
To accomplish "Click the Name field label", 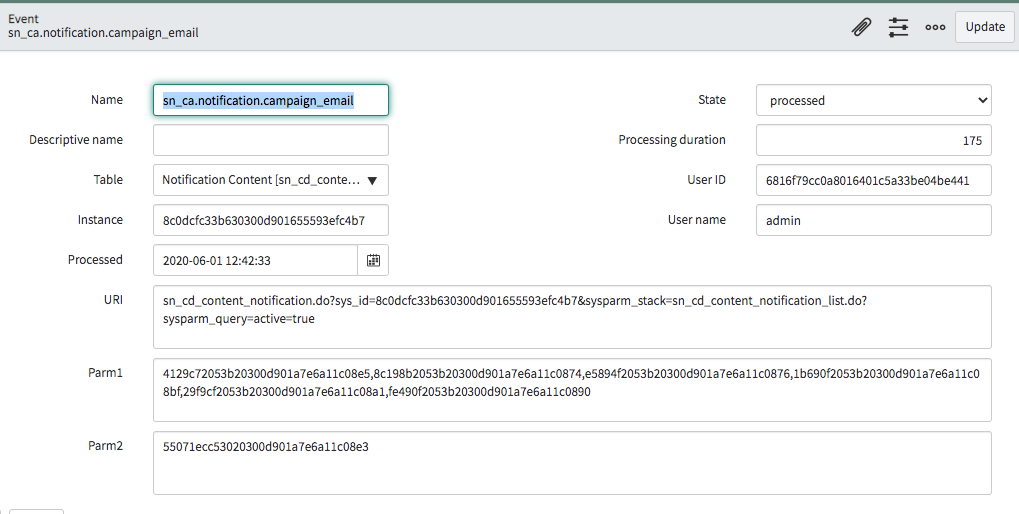I will click(107, 99).
